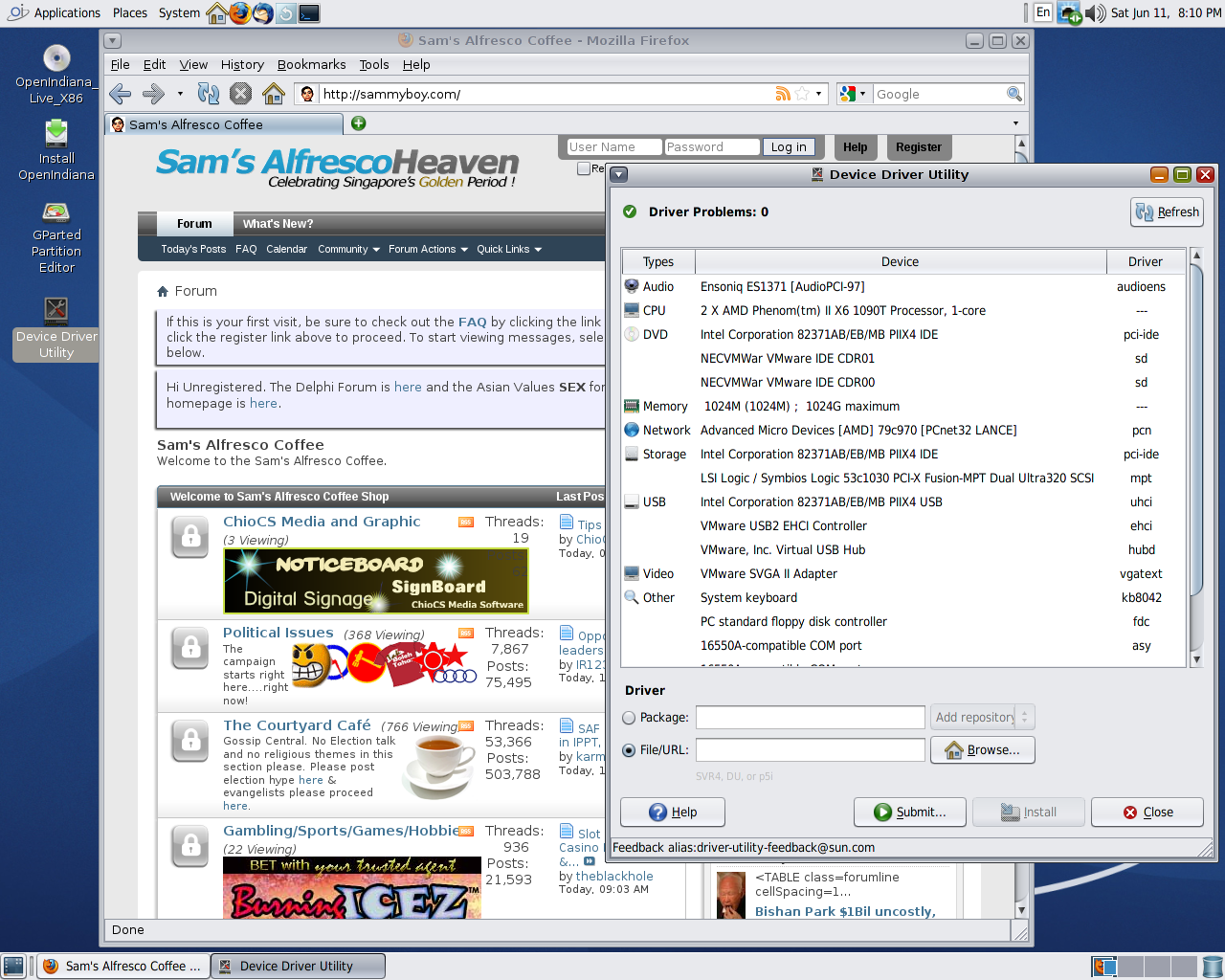Select the Package radio button
The image size is (1225, 980).
tap(629, 718)
